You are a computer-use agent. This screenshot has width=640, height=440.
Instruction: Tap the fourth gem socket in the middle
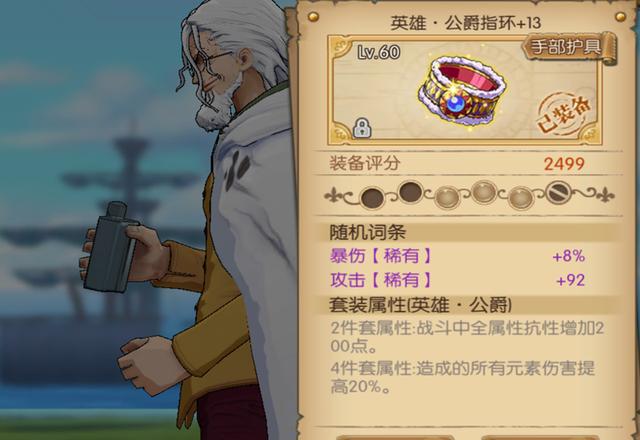tap(484, 192)
